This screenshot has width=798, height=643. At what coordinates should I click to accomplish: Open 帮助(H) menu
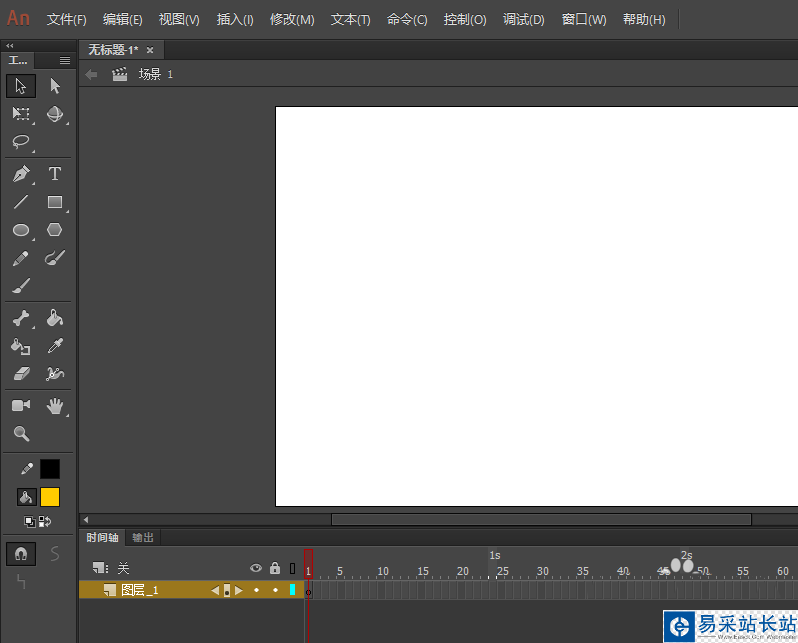tap(644, 19)
